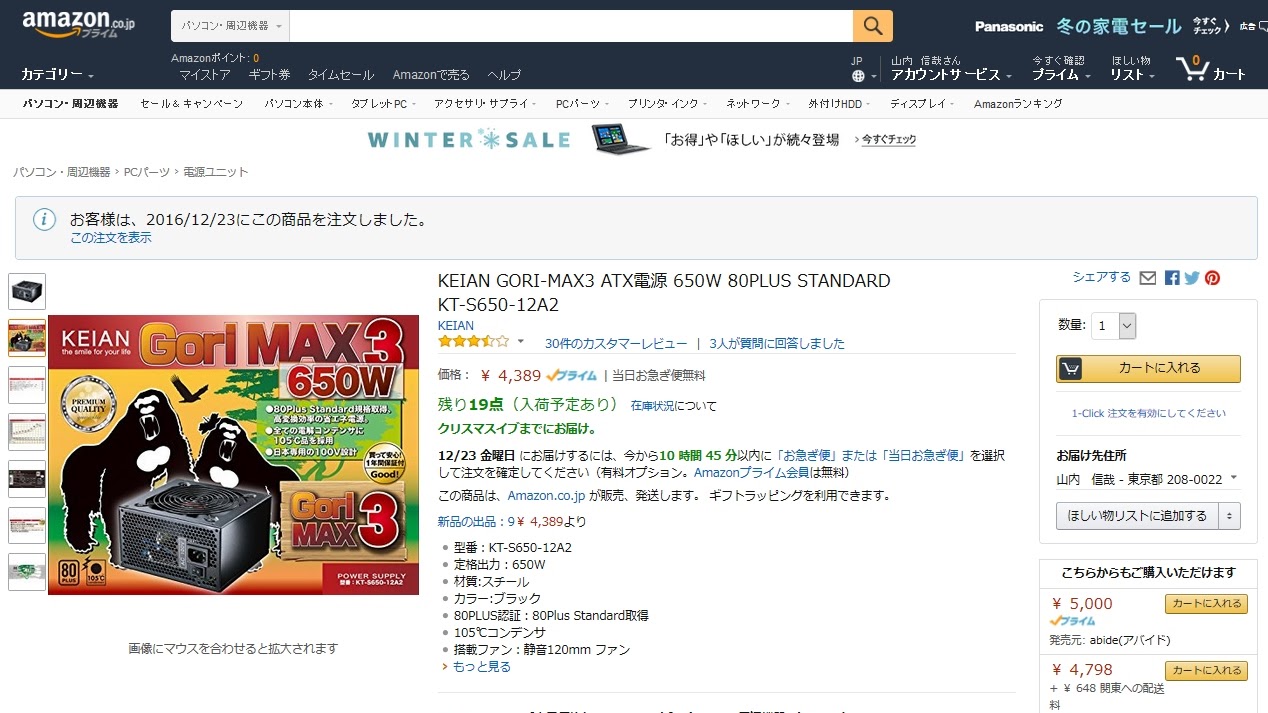Share on Pinterest icon

pyautogui.click(x=1212, y=278)
